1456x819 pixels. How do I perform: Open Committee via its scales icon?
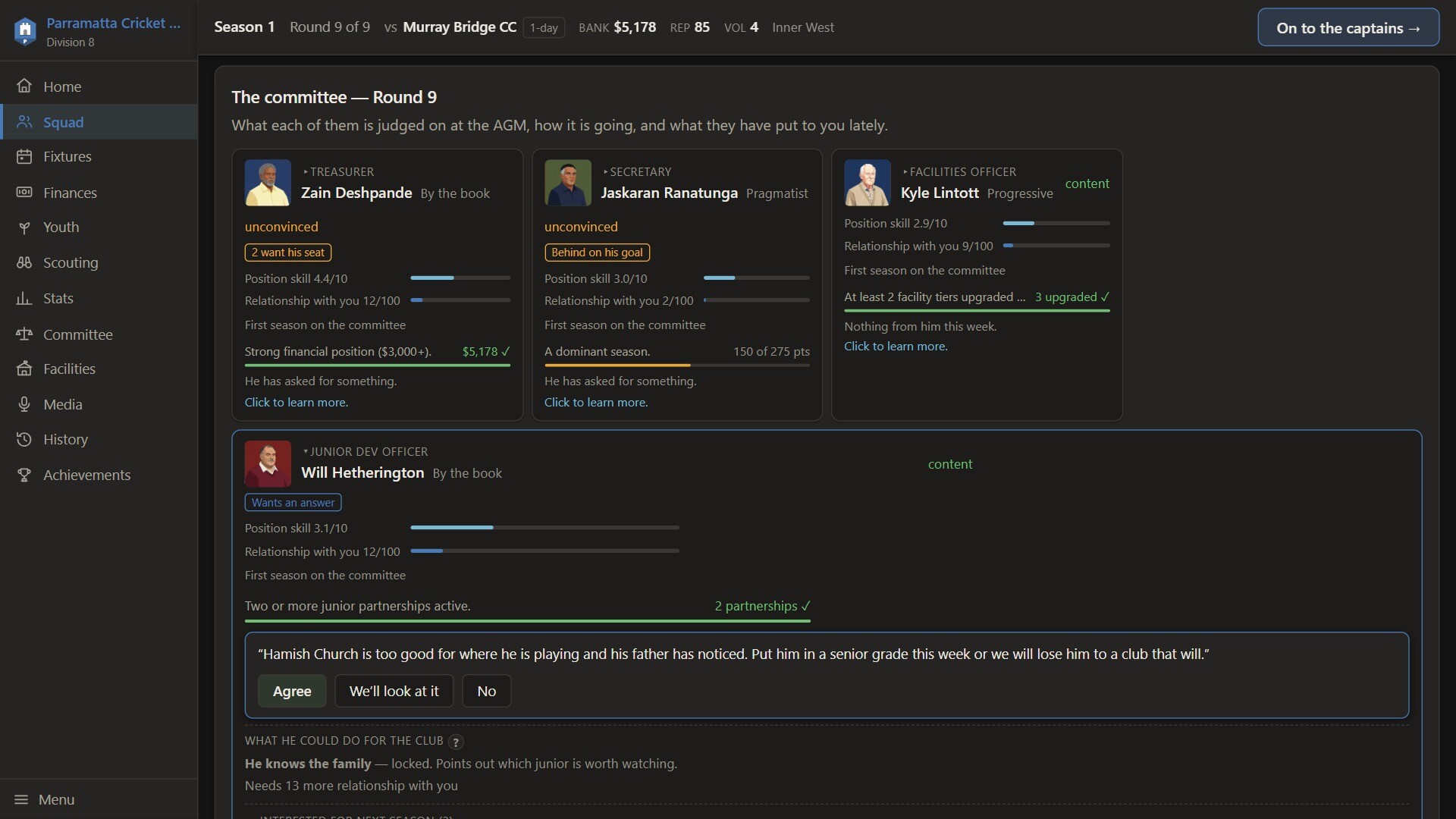[x=24, y=334]
